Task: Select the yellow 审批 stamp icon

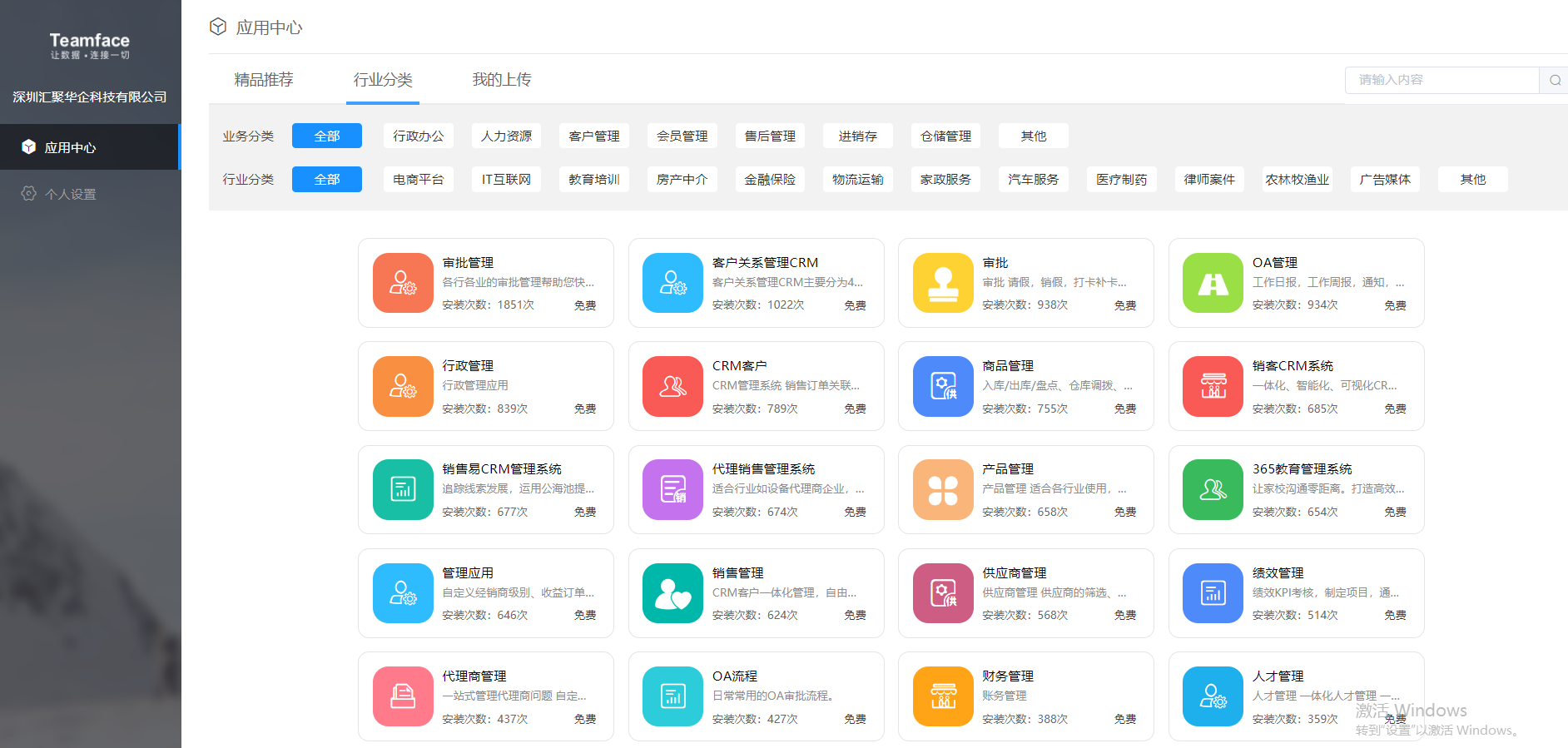Action: pyautogui.click(x=943, y=283)
